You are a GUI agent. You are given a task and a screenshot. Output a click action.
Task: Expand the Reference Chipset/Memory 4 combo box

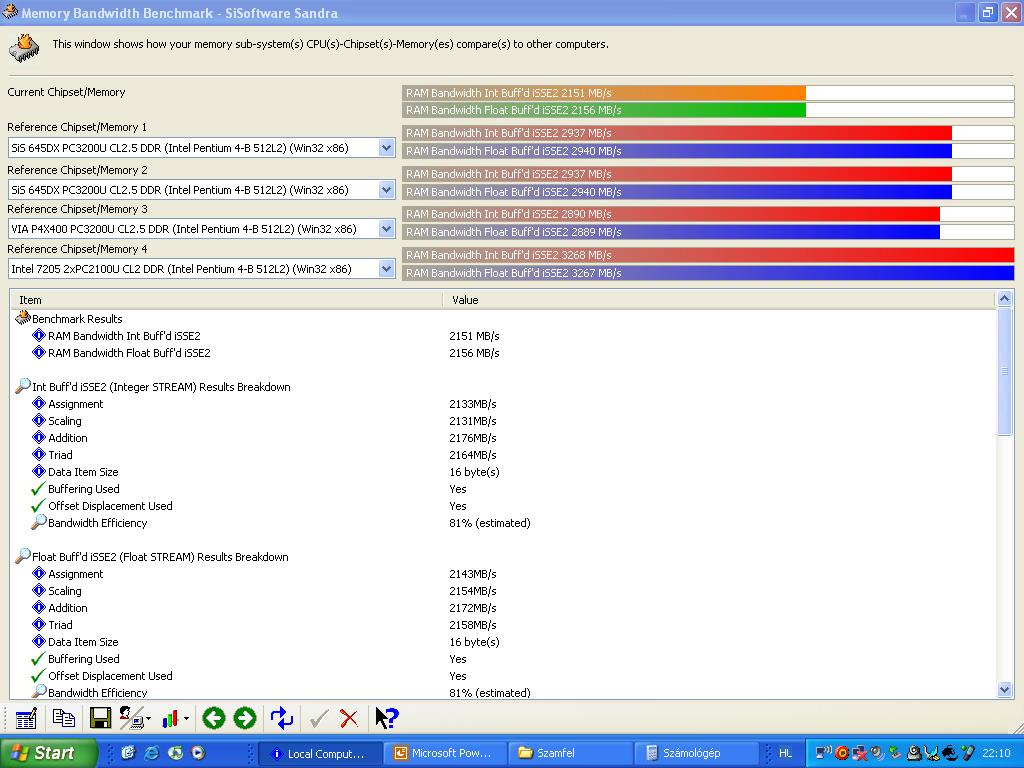point(386,268)
